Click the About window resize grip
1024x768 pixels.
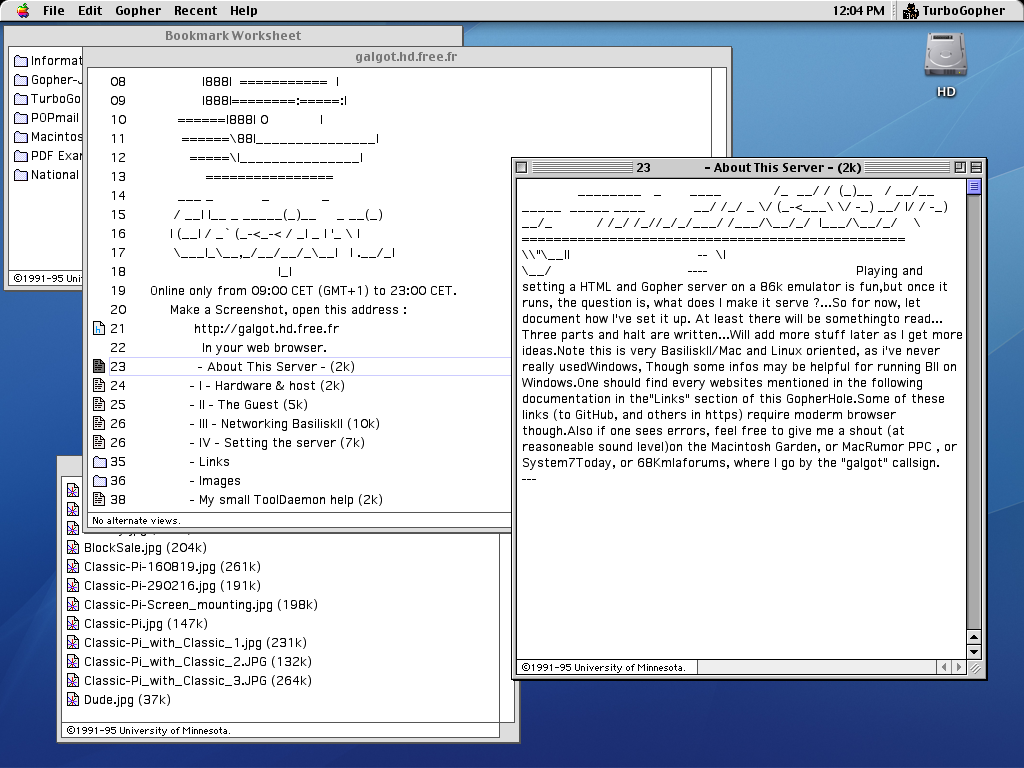pyautogui.click(x=974, y=667)
